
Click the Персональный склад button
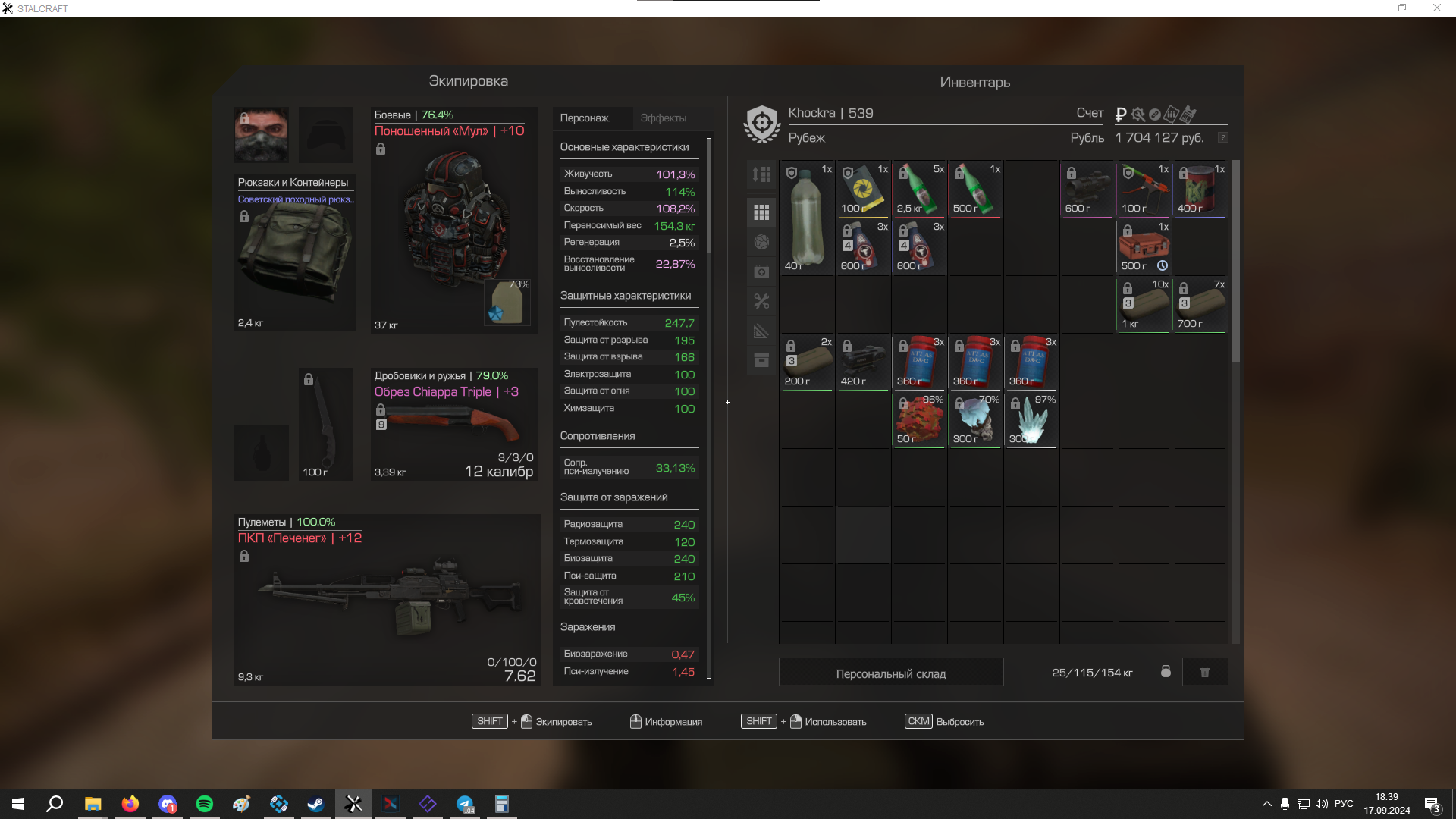pyautogui.click(x=891, y=673)
